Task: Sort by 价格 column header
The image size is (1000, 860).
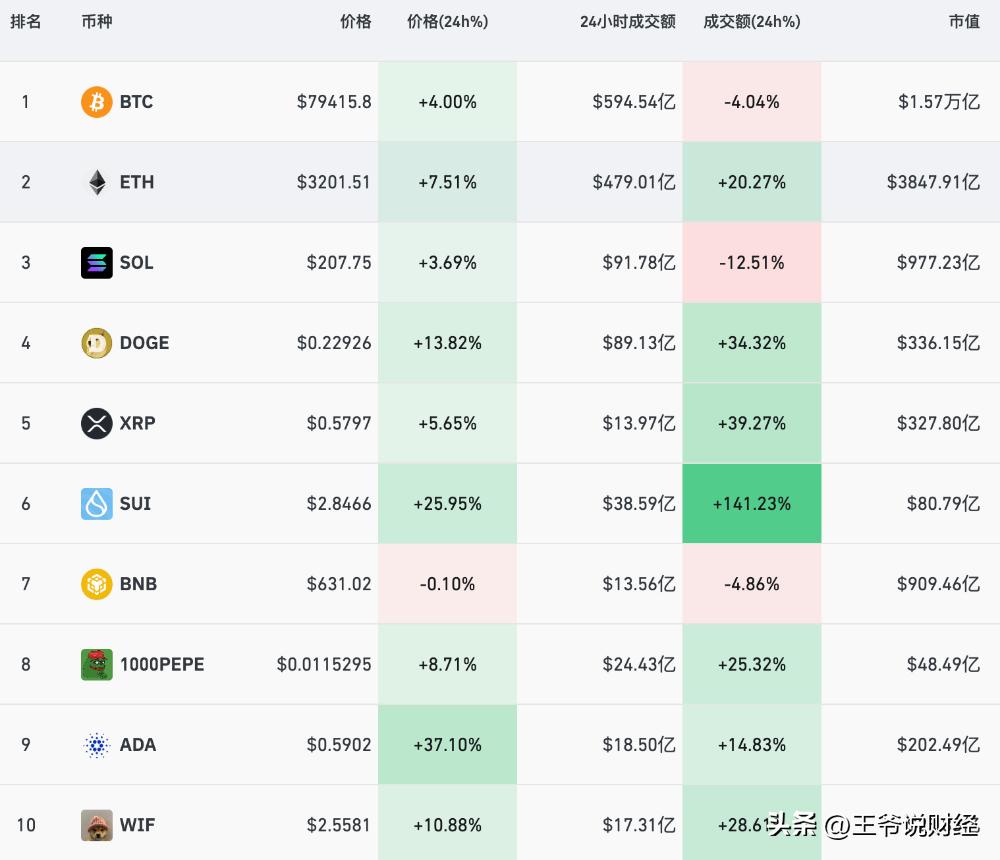Action: [355, 22]
